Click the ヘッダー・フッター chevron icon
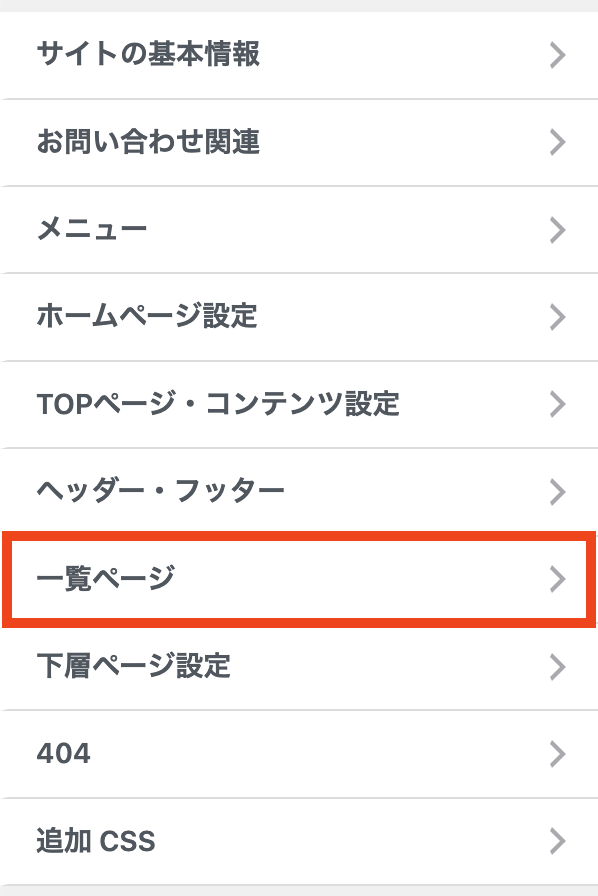The image size is (598, 896). [557, 491]
